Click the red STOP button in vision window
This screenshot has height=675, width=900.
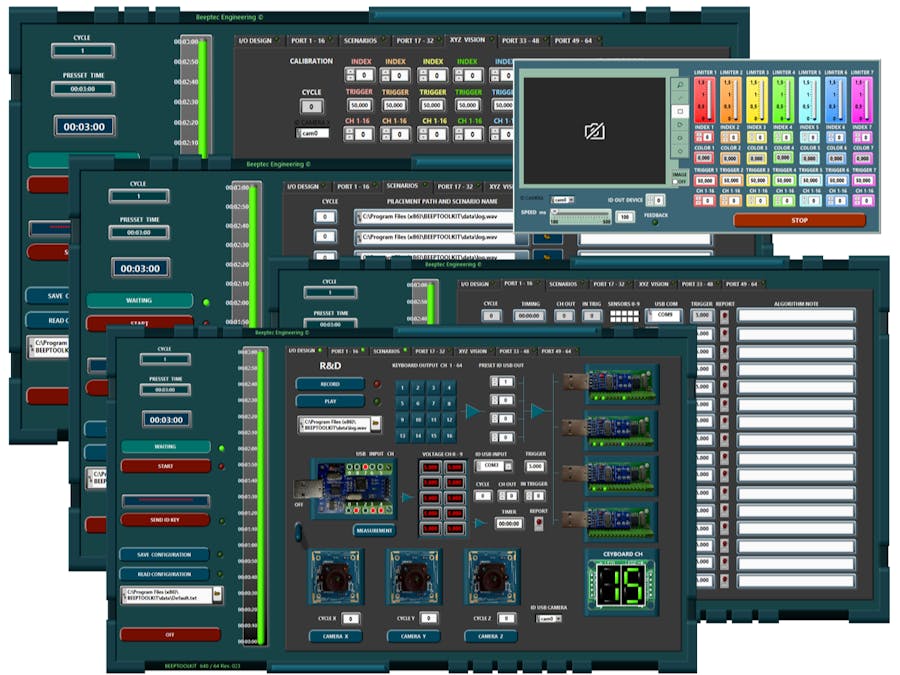point(800,220)
